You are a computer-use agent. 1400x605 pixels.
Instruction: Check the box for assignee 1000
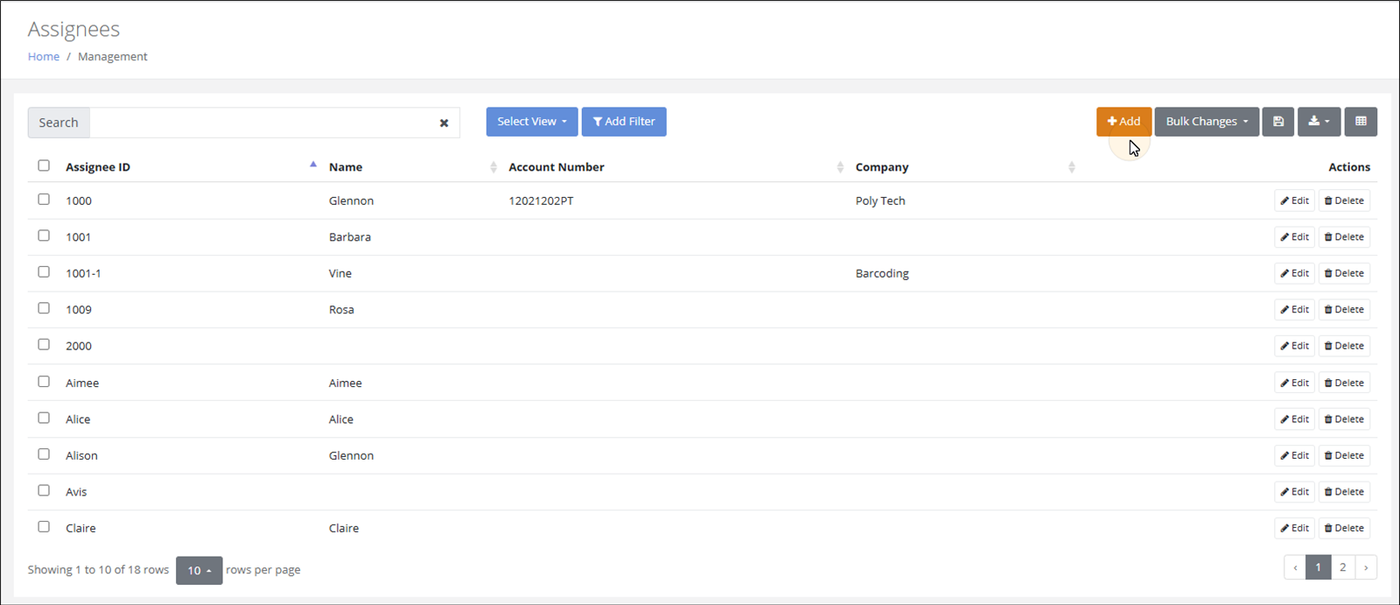pyautogui.click(x=44, y=199)
